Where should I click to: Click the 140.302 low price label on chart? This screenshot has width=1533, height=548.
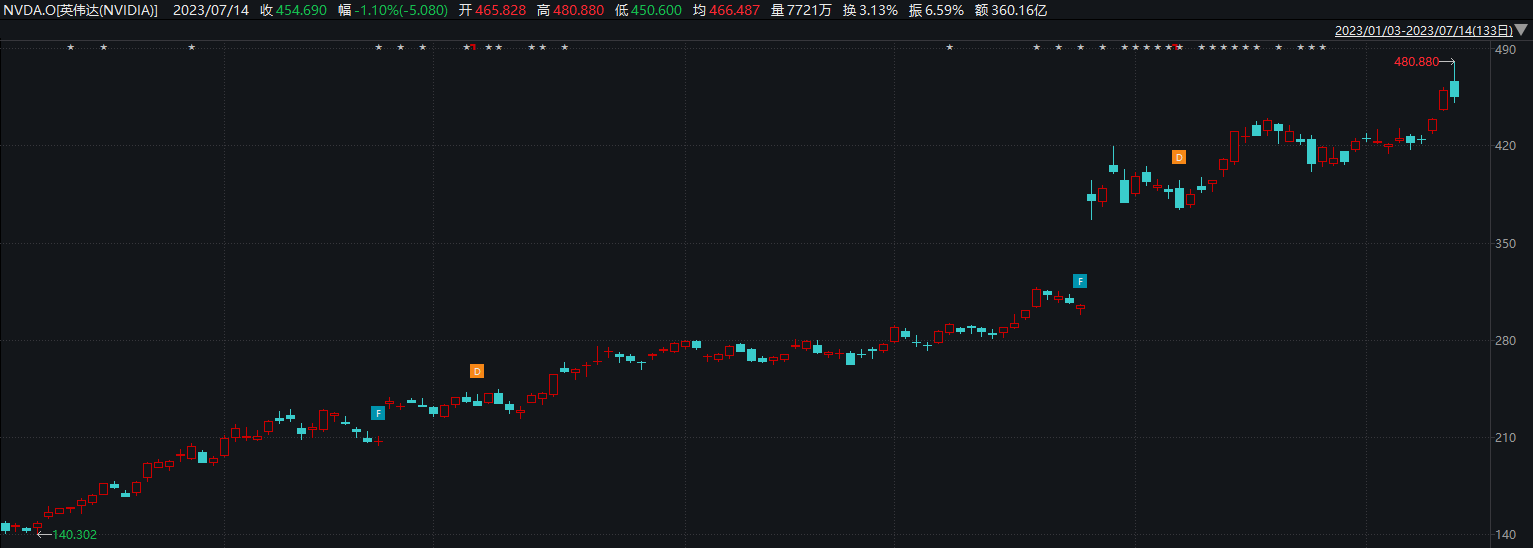(75, 535)
